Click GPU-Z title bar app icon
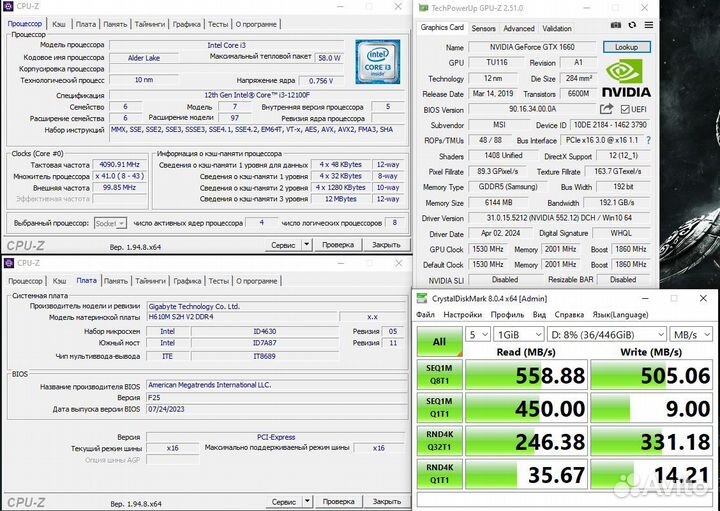This screenshot has height=511, width=720. [423, 8]
